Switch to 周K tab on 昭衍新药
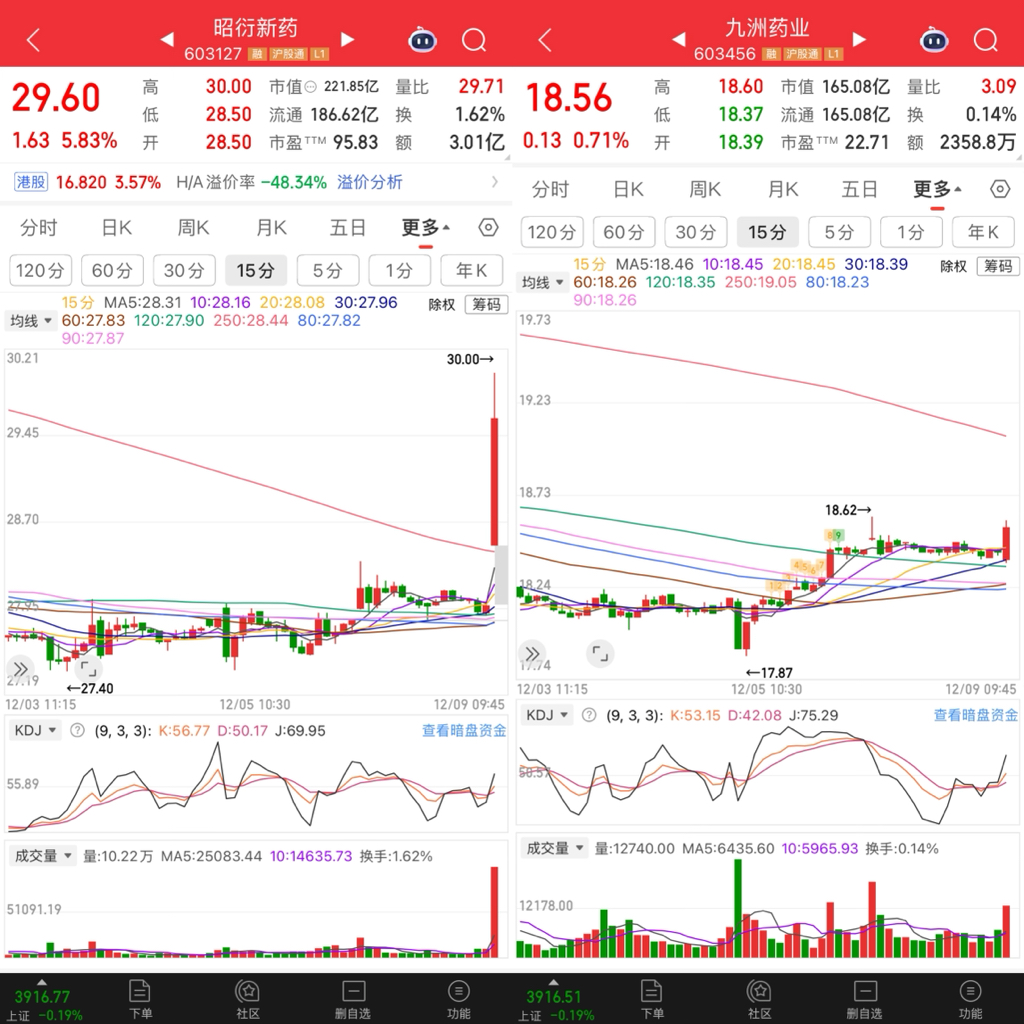Viewport: 1024px width, 1024px height. coord(193,227)
